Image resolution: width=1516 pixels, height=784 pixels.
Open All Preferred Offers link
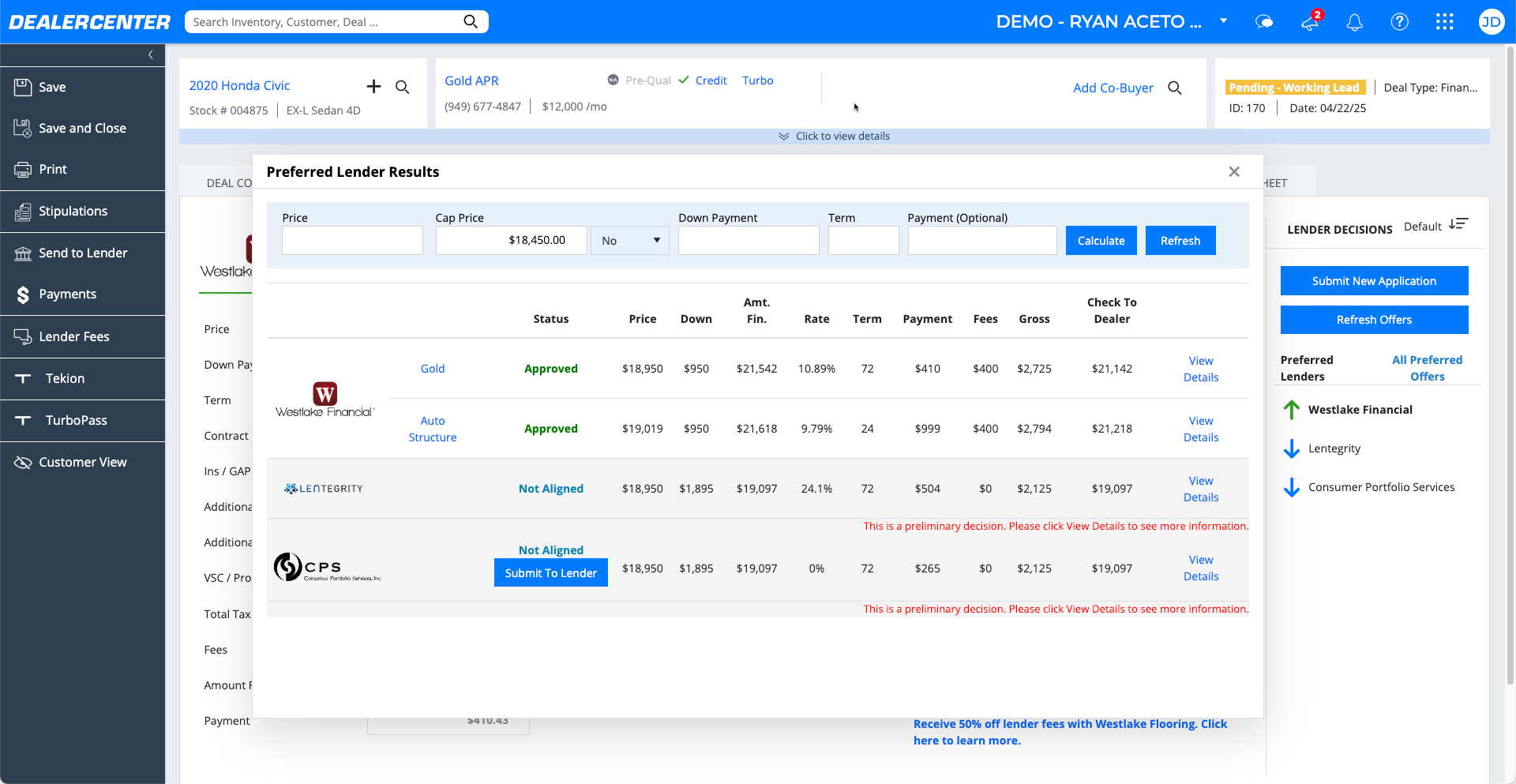1427,368
